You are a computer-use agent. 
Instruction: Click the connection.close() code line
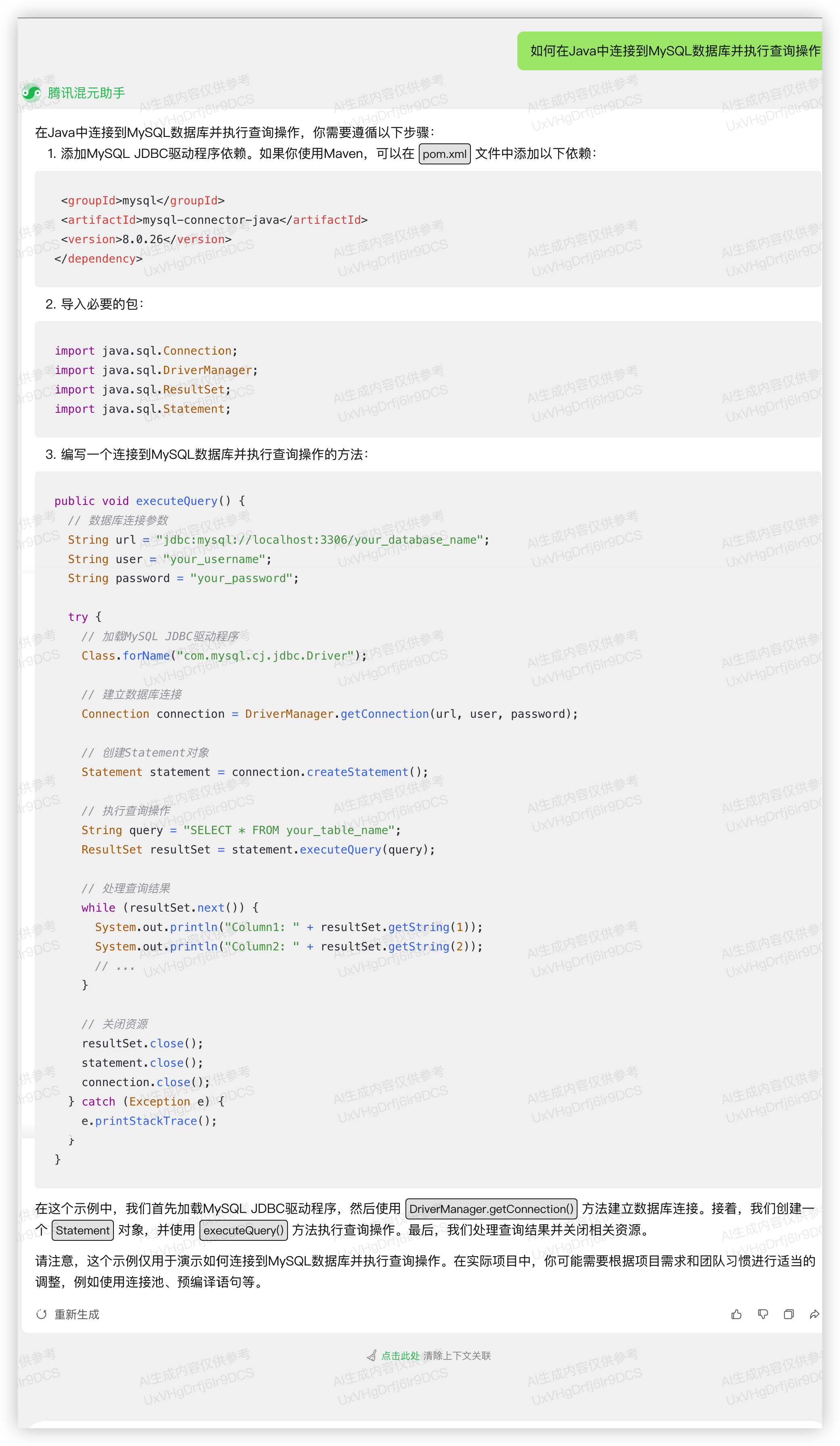146,1082
